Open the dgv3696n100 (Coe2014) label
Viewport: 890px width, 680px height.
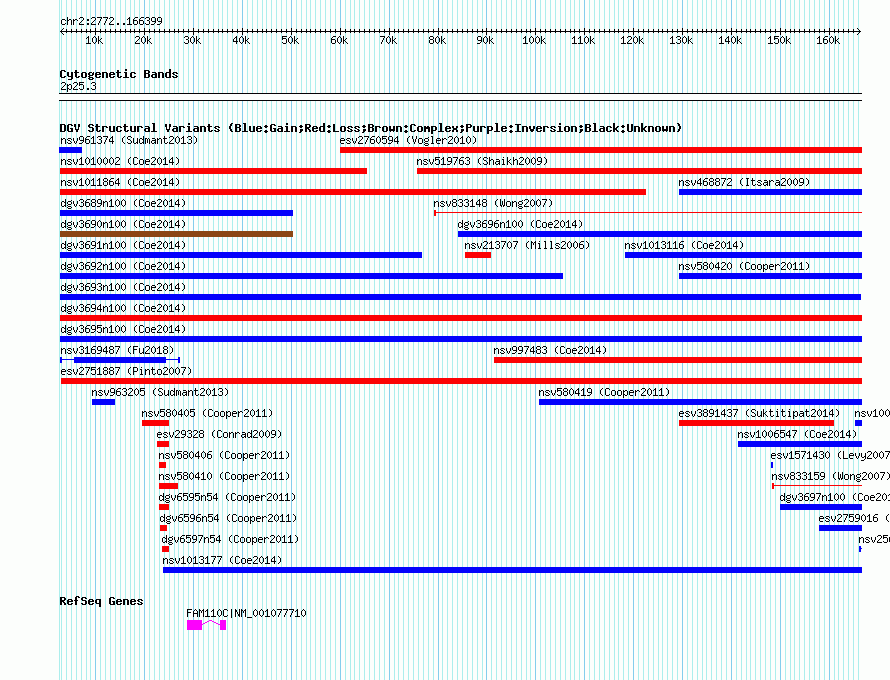(x=520, y=224)
